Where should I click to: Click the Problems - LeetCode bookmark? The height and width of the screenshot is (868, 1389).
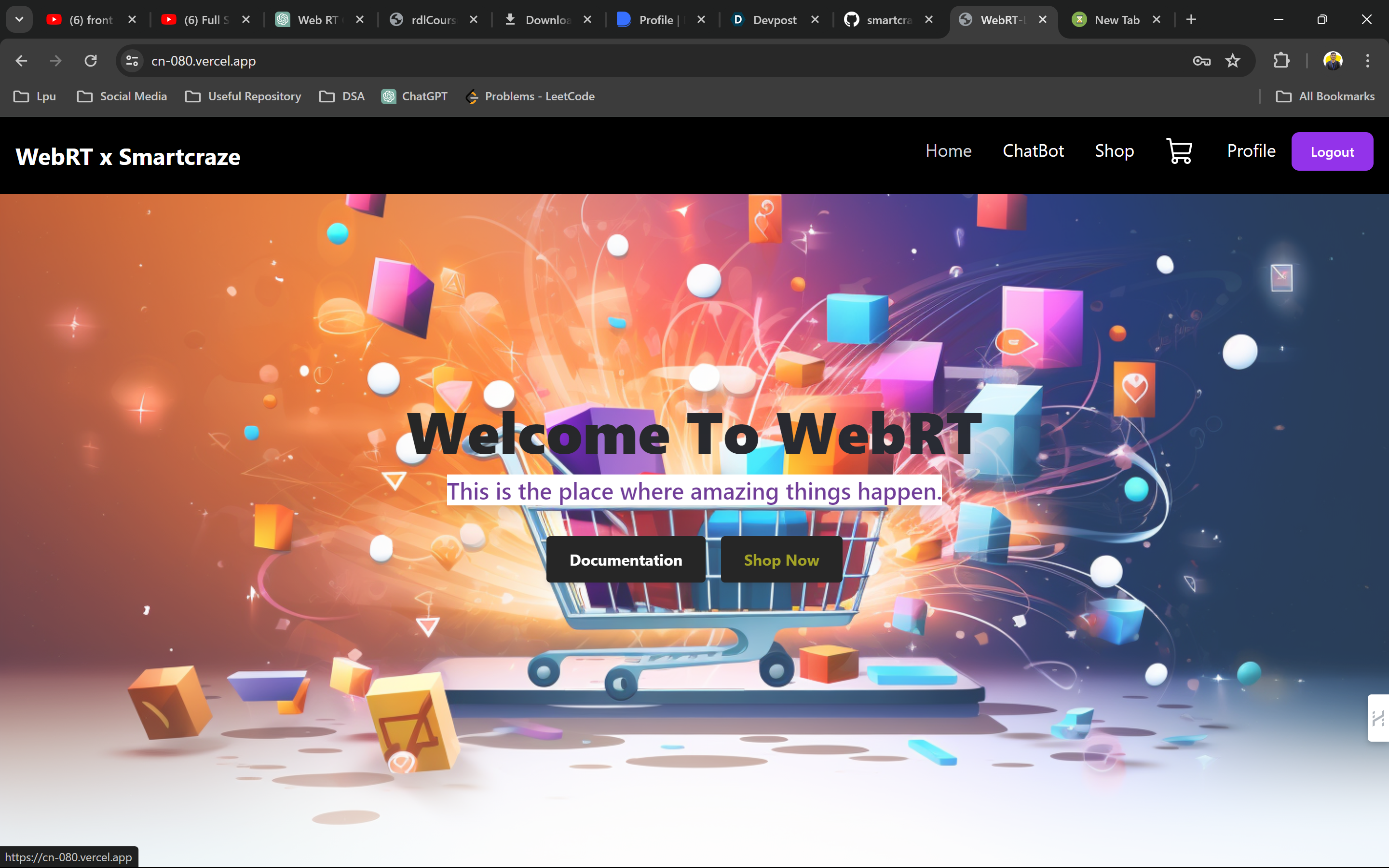tap(530, 96)
